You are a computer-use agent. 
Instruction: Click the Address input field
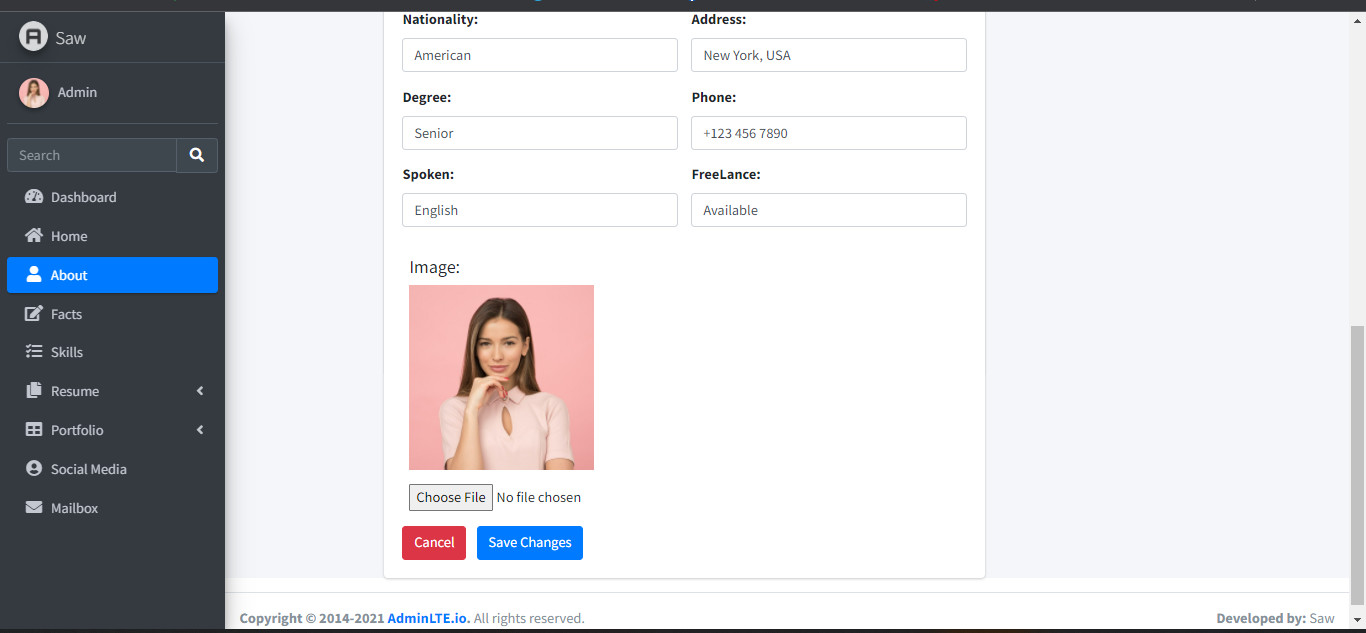[x=829, y=55]
